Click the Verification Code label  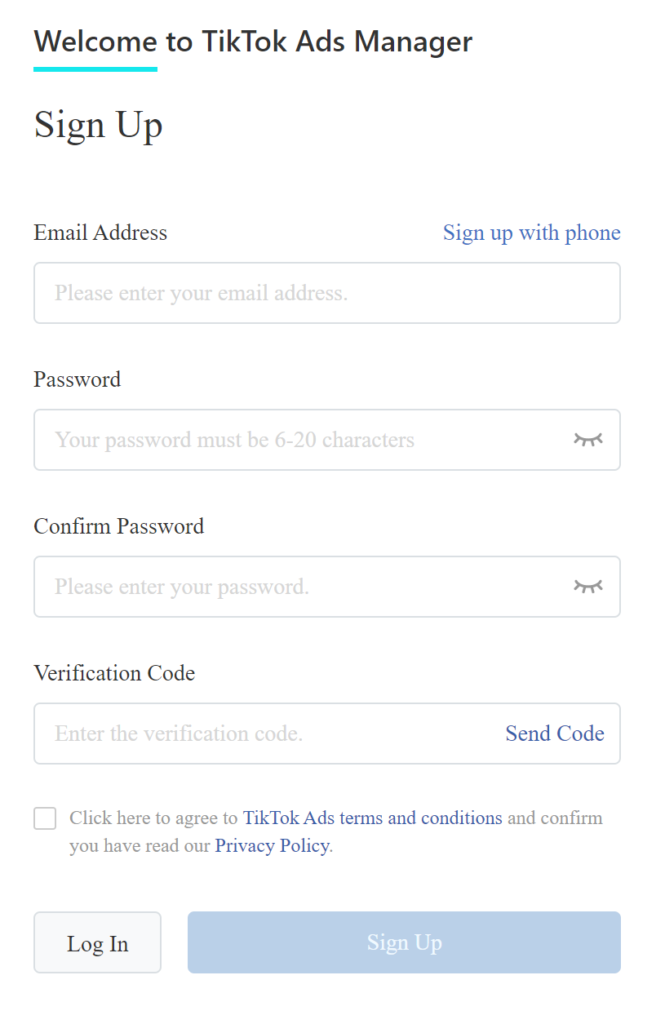tap(114, 673)
